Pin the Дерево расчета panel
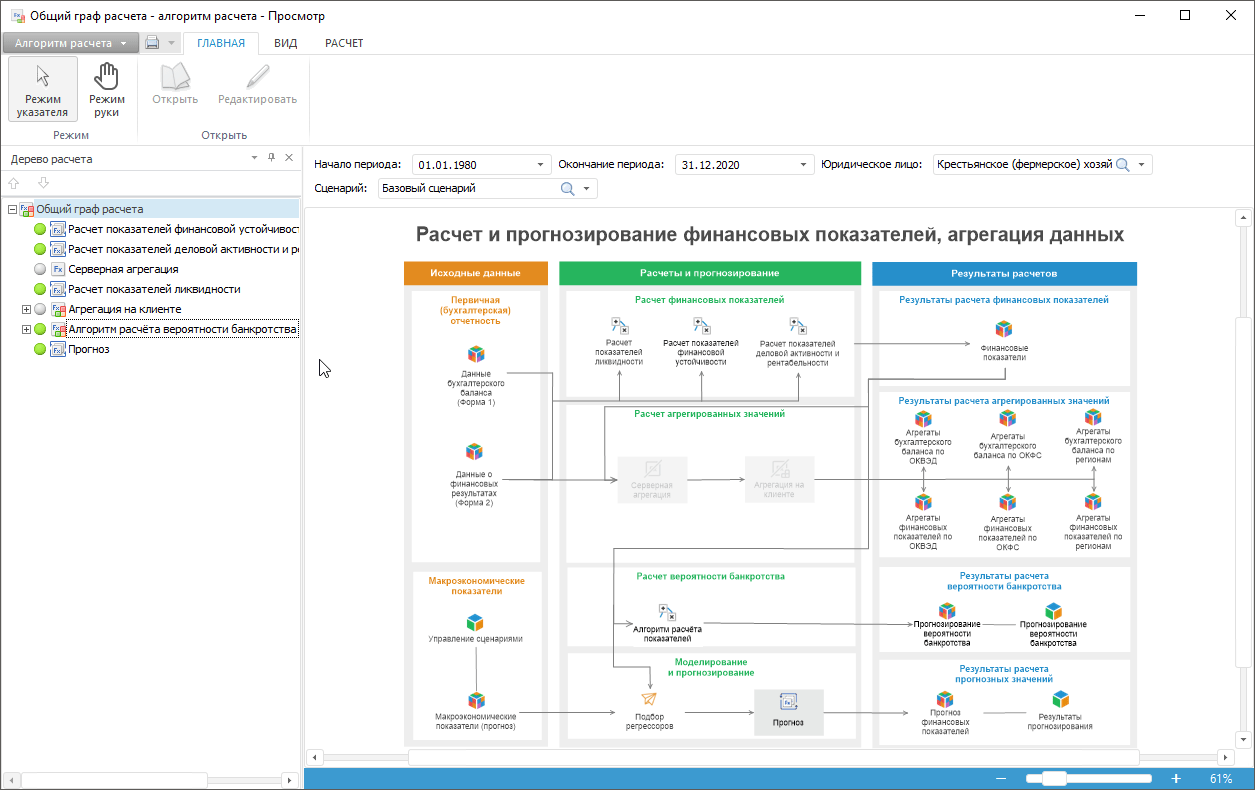This screenshot has width=1255, height=790. tap(271, 158)
